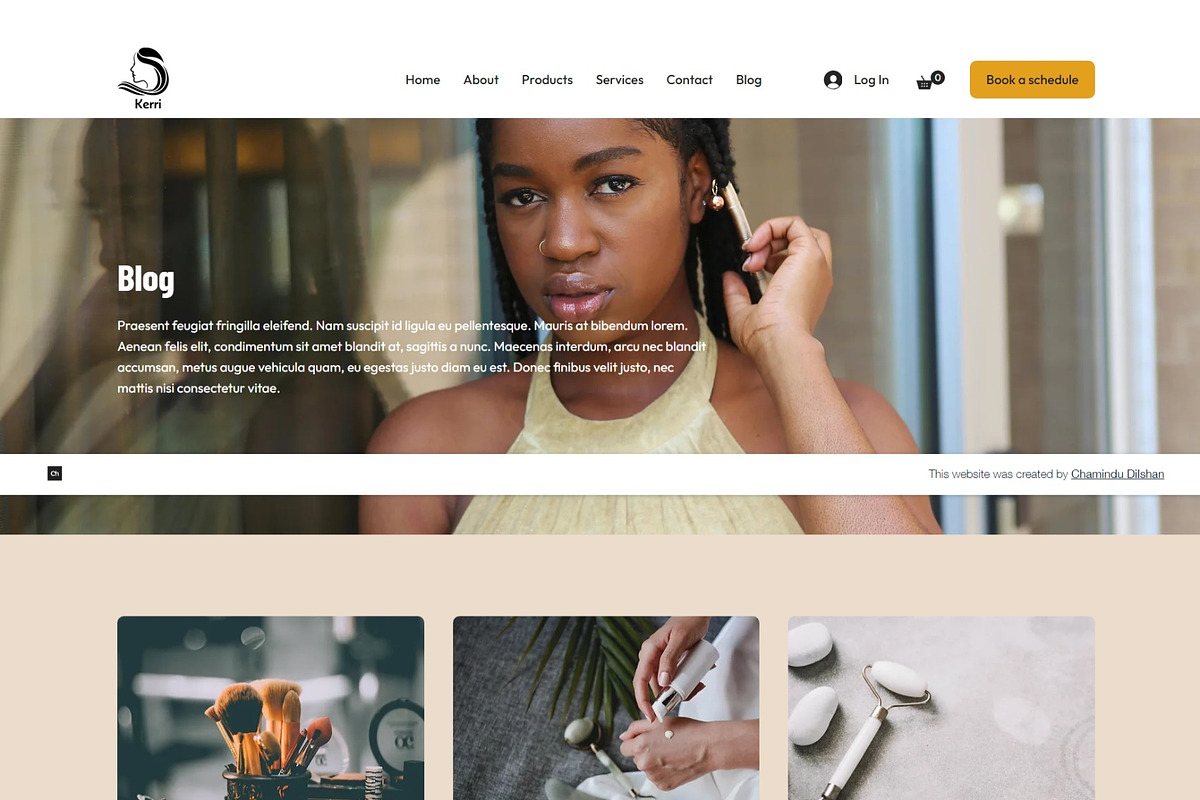Open the Contact page link

690,80
